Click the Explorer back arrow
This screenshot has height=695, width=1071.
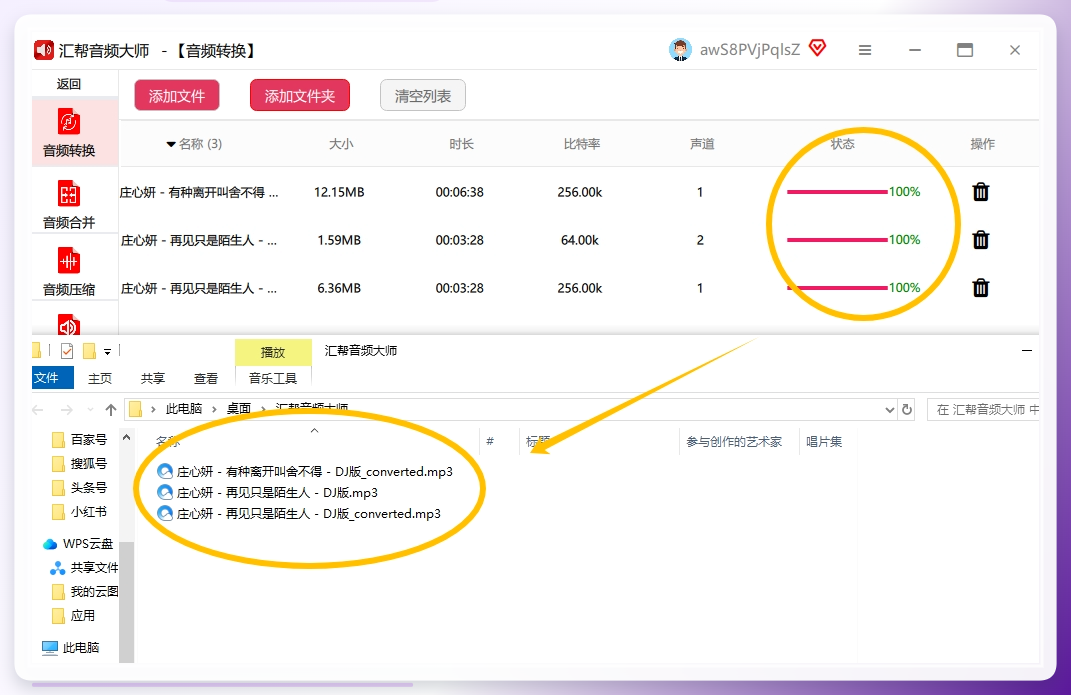[x=38, y=410]
